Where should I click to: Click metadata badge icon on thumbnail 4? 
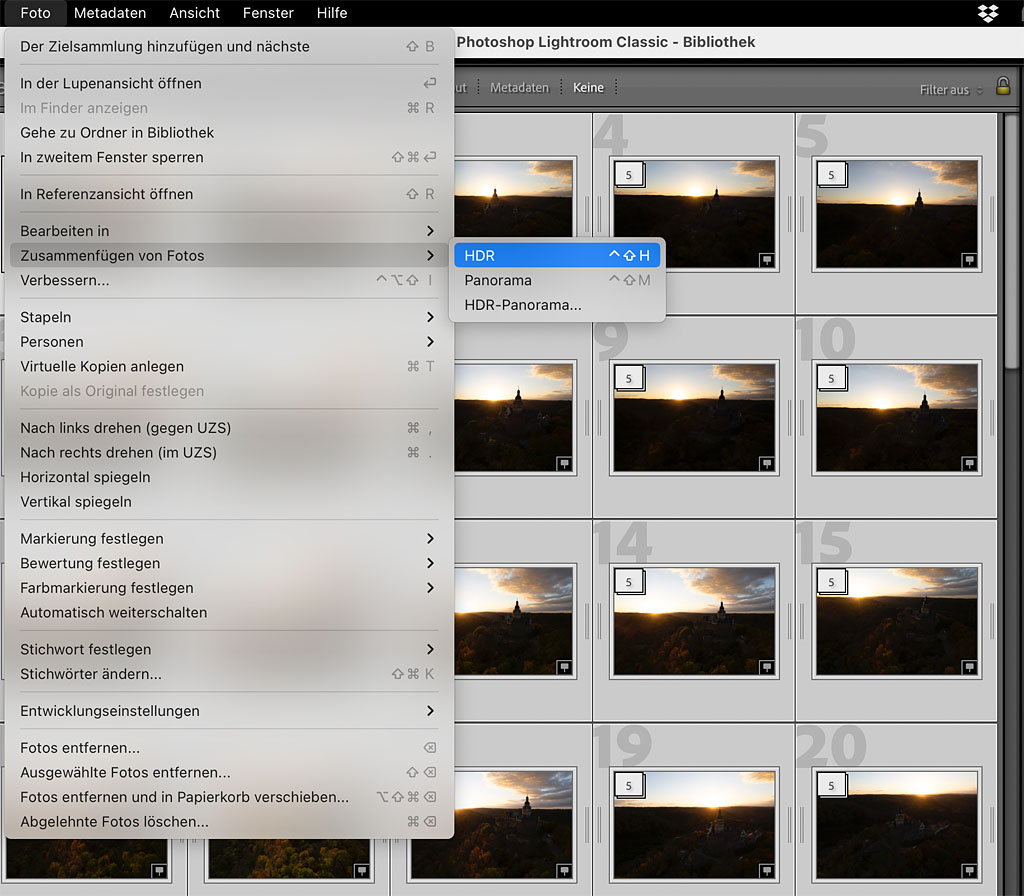pos(767,260)
